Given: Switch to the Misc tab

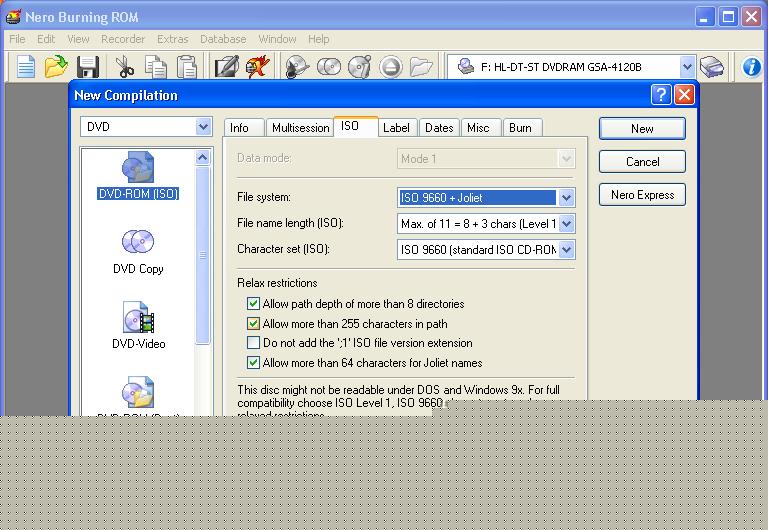Looking at the screenshot, I should (x=481, y=128).
